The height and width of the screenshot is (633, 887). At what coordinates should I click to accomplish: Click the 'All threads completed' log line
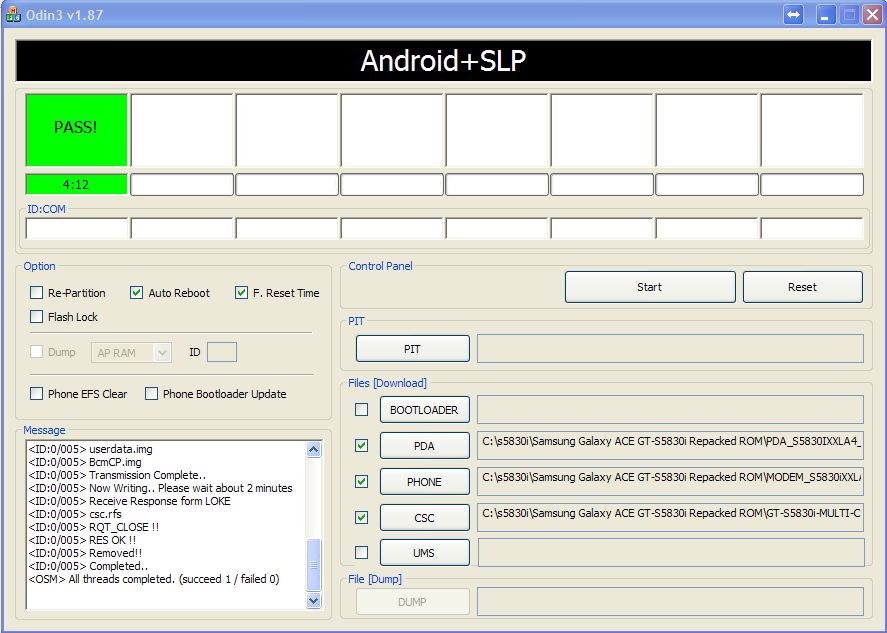tap(154, 579)
